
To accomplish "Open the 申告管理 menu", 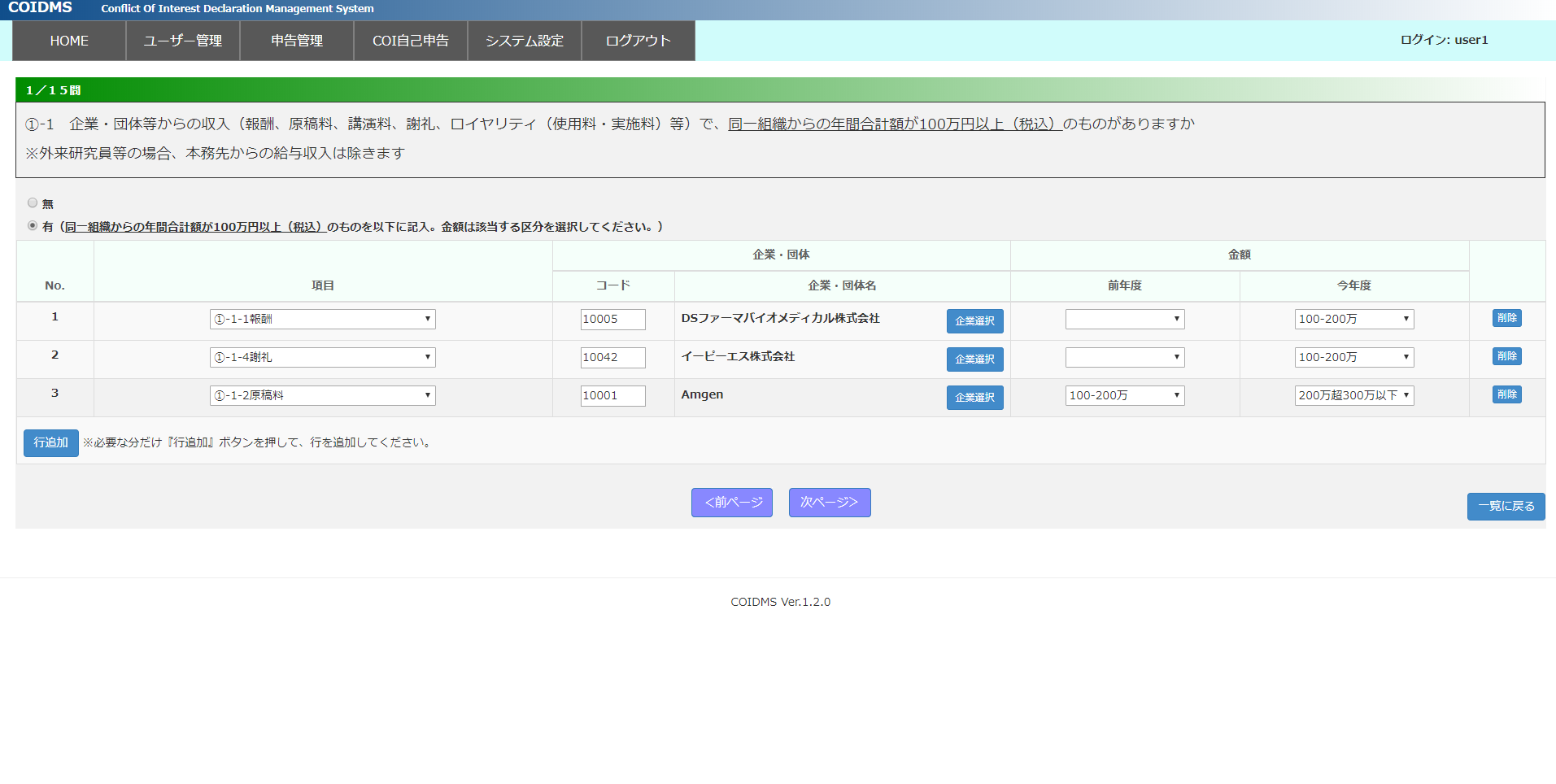I will coord(297,41).
